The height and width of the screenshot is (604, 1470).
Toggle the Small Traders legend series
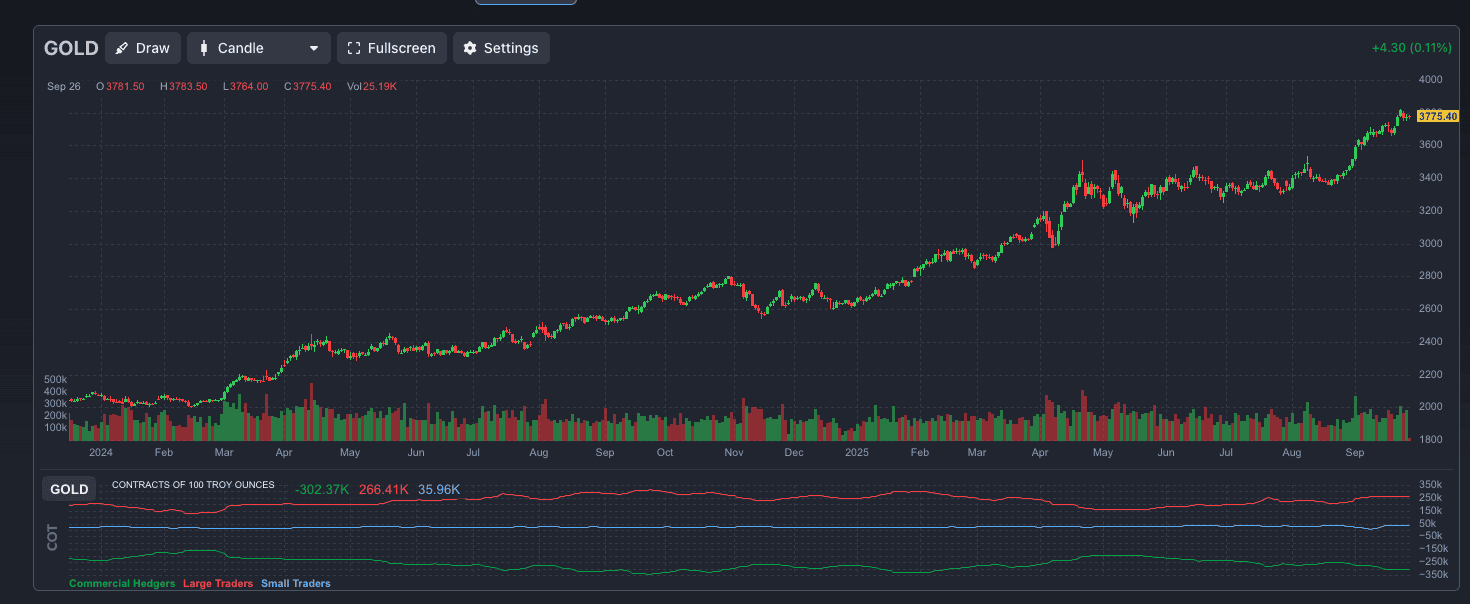point(295,583)
